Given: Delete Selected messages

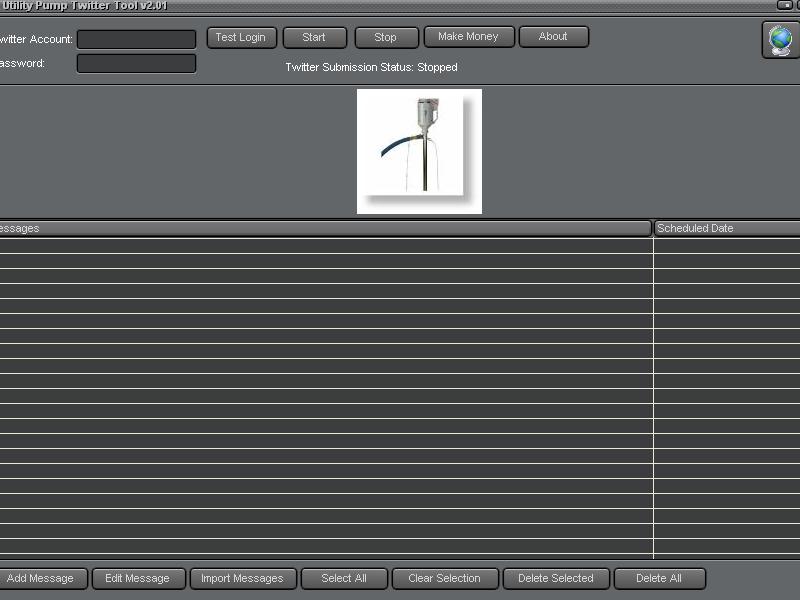Looking at the screenshot, I should point(556,579).
